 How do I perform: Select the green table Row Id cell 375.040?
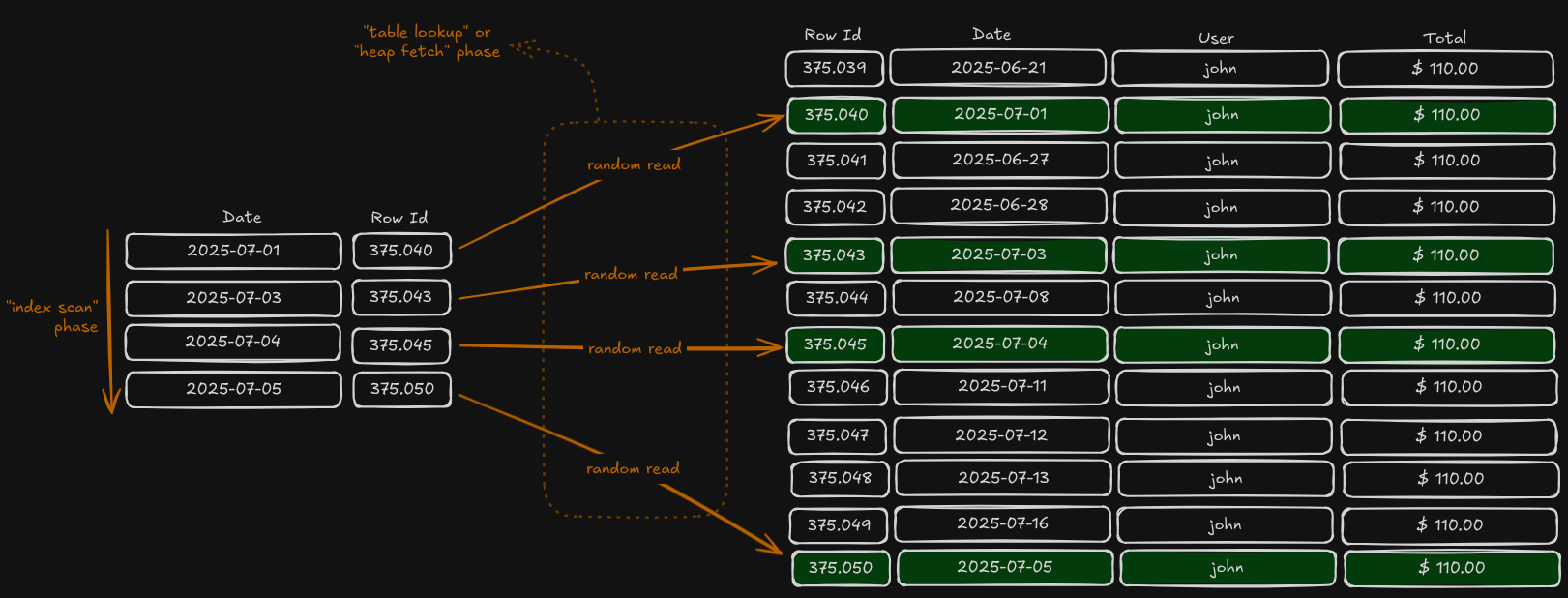click(x=837, y=114)
